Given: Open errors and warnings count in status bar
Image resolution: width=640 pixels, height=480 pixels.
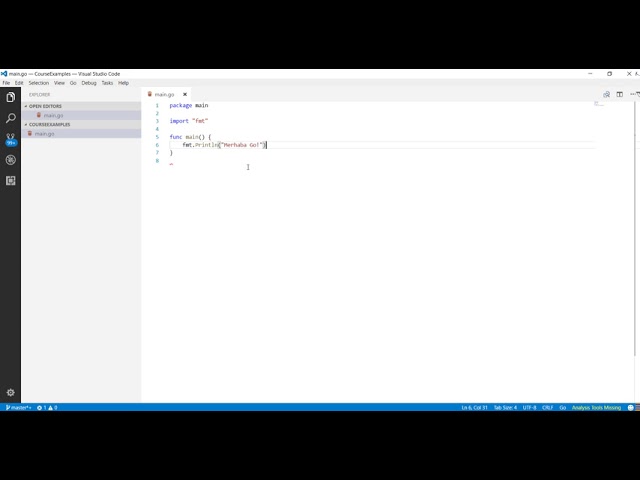Looking at the screenshot, I should coord(47,407).
